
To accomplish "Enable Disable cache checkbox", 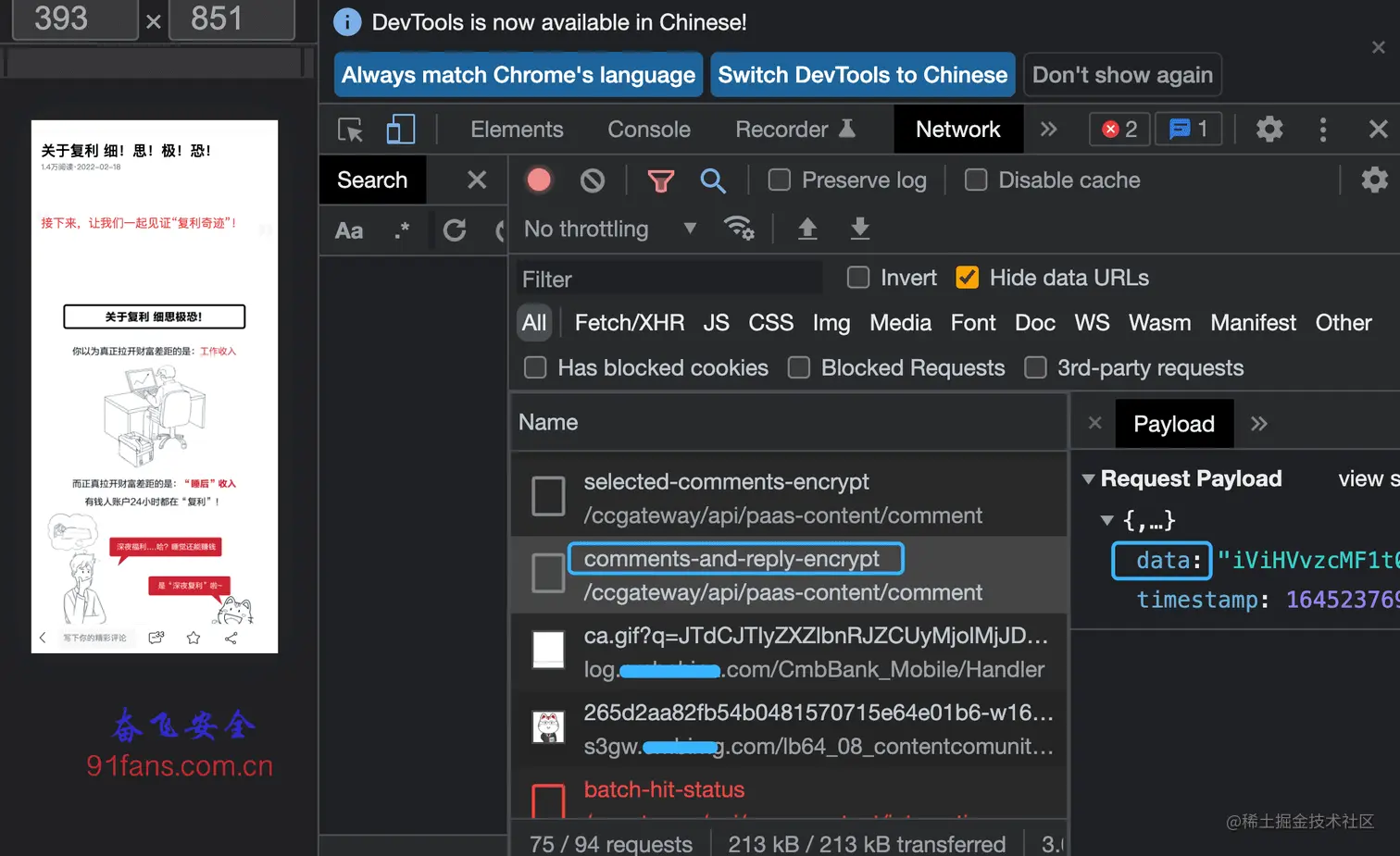I will pyautogui.click(x=976, y=180).
